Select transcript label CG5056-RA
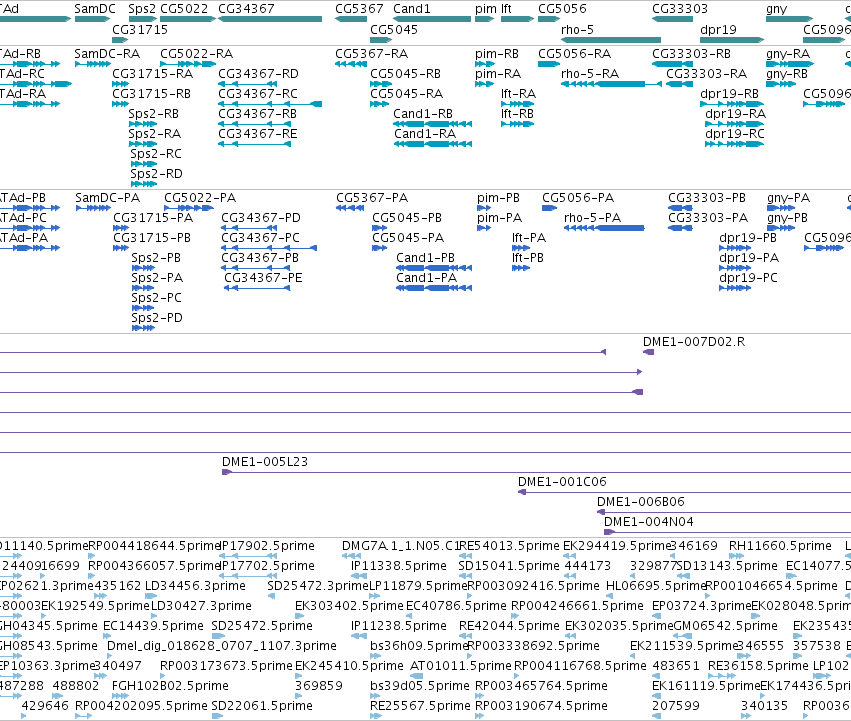The height and width of the screenshot is (721, 851). [x=574, y=53]
